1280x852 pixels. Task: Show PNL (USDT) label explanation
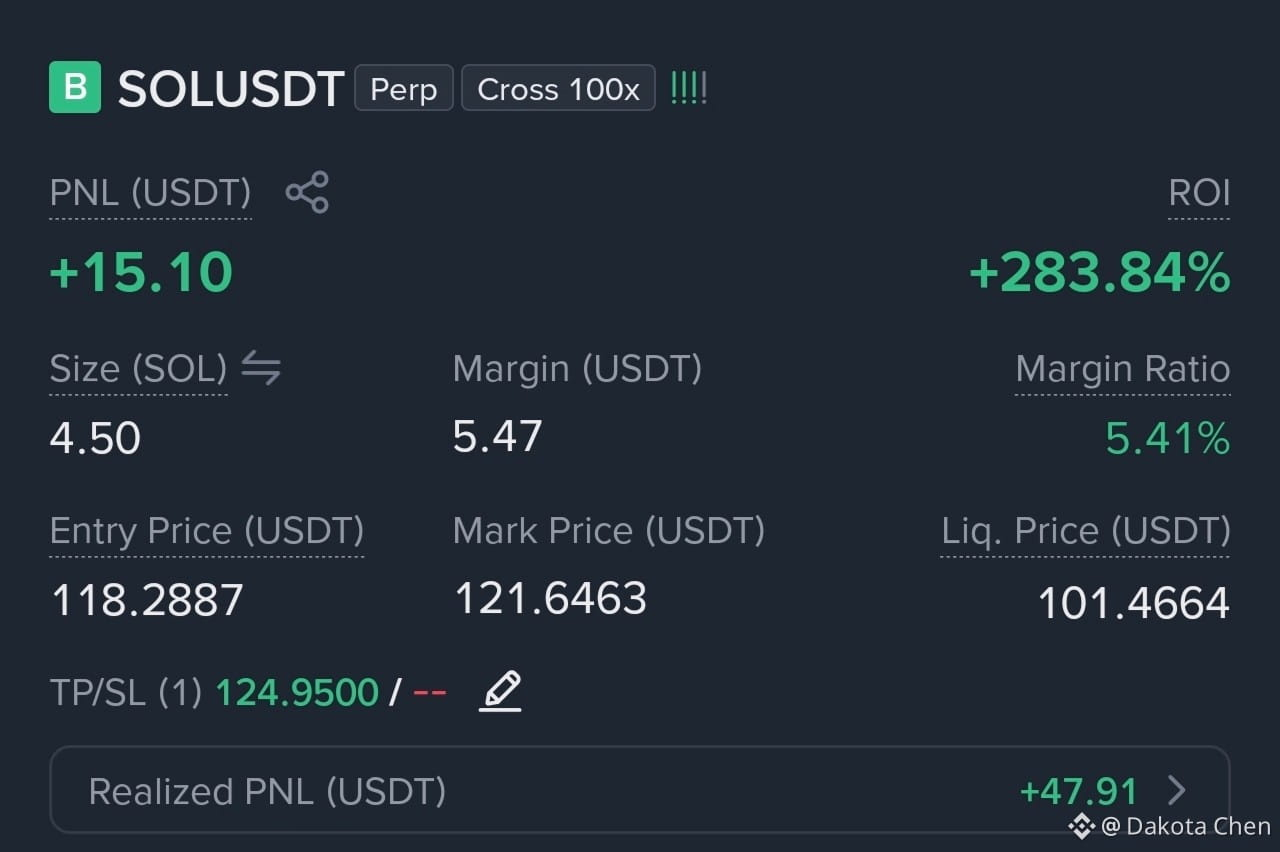[150, 193]
